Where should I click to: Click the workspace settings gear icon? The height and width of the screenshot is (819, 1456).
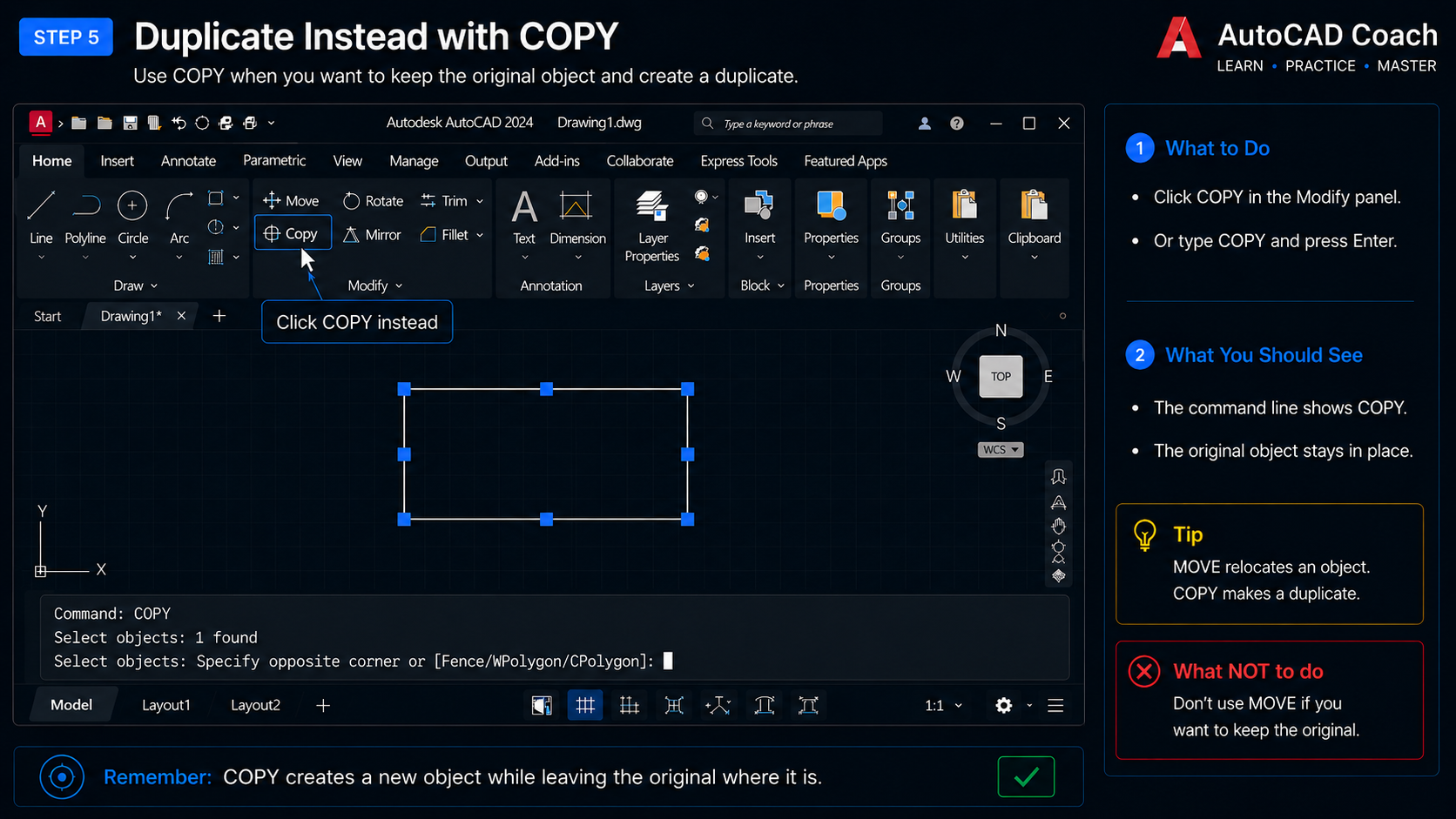1004,706
